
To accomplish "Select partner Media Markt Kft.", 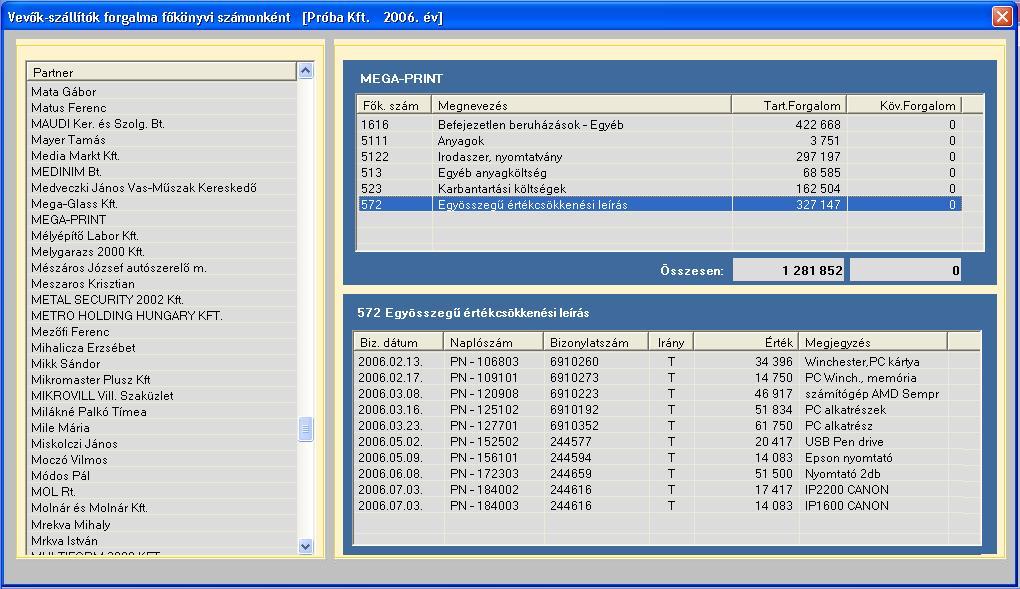I will click(x=161, y=156).
